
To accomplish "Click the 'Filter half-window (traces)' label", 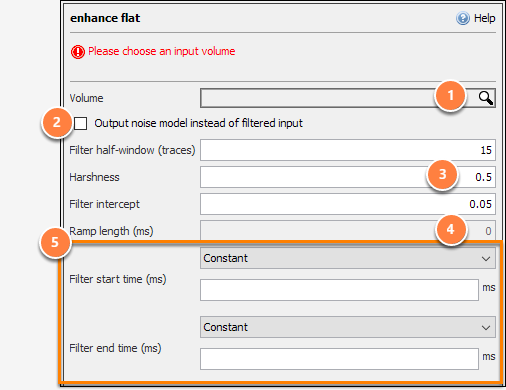I will (132, 150).
